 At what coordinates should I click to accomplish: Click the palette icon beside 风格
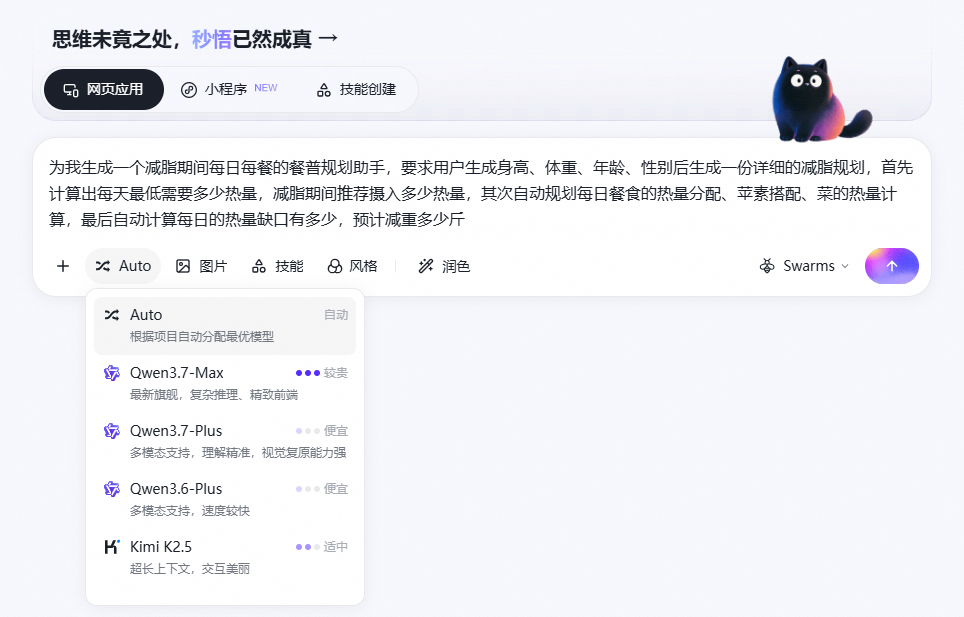[x=334, y=266]
